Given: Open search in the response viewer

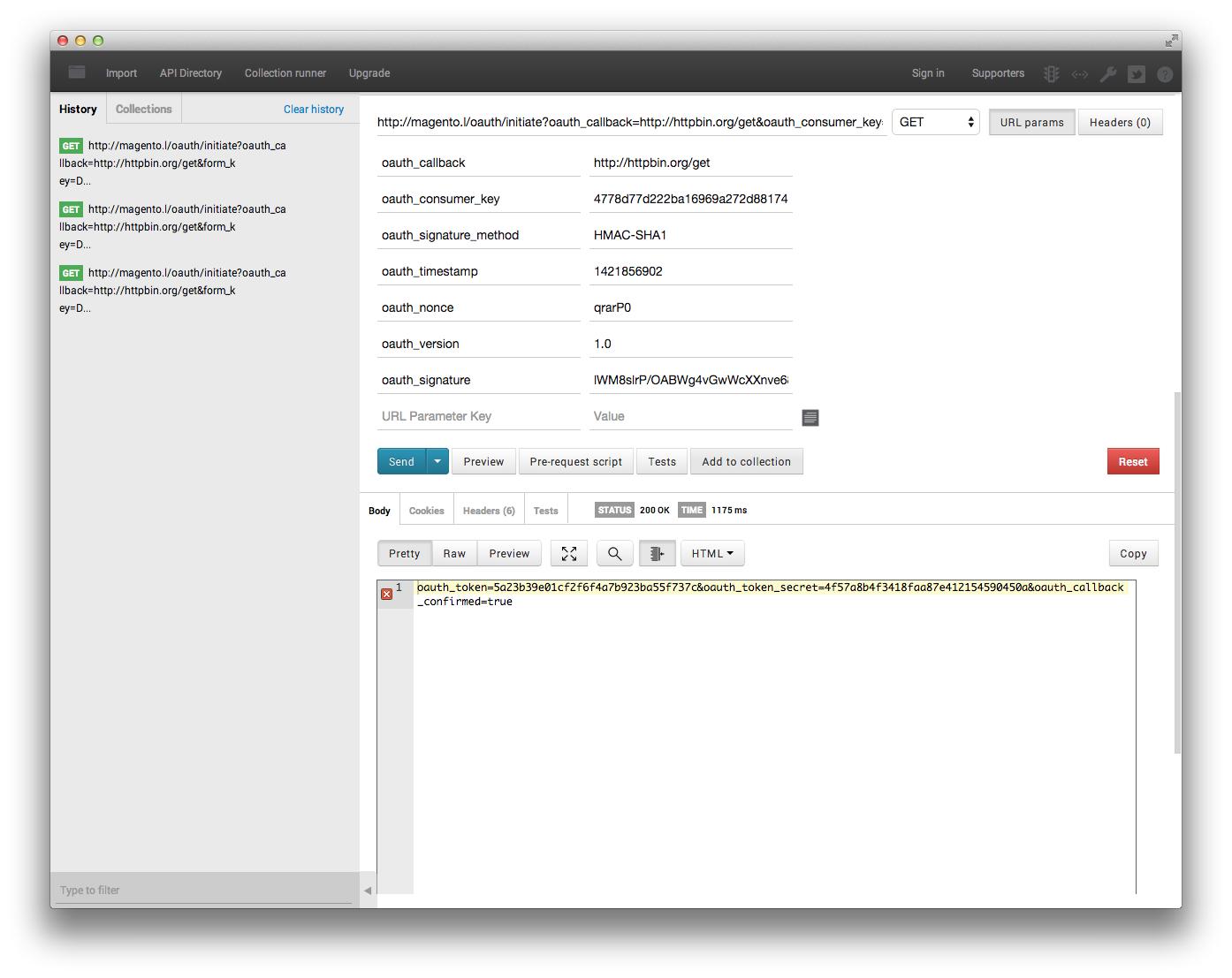Looking at the screenshot, I should pyautogui.click(x=614, y=553).
